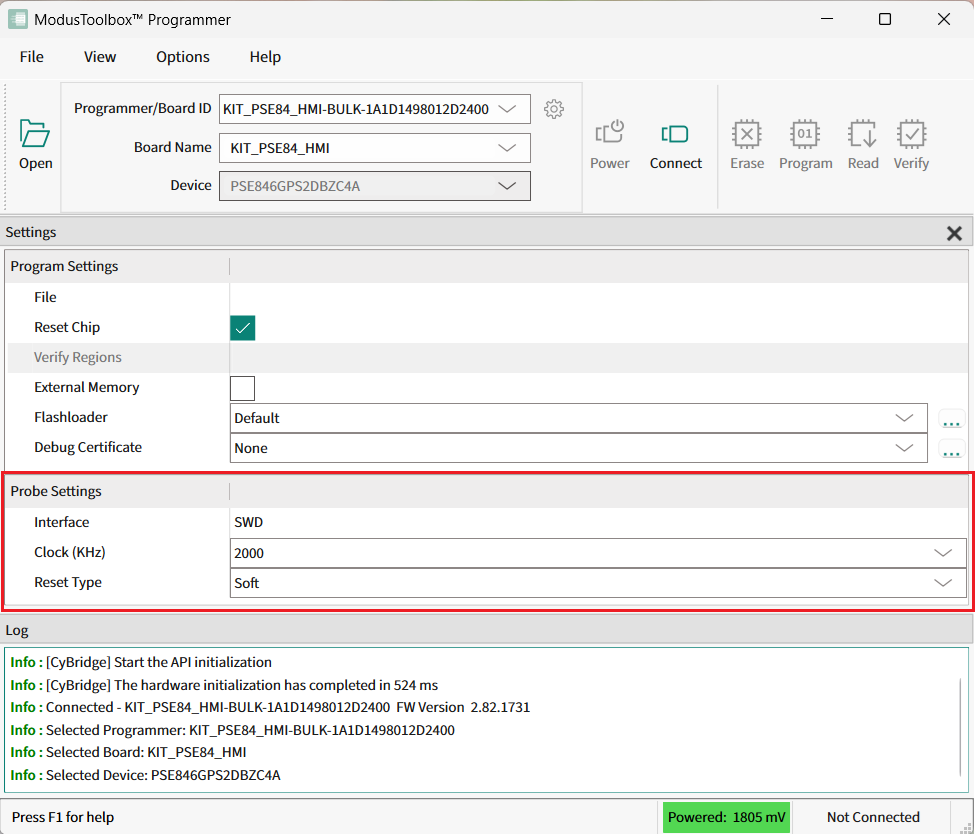Click the Read chip icon

pos(863,133)
